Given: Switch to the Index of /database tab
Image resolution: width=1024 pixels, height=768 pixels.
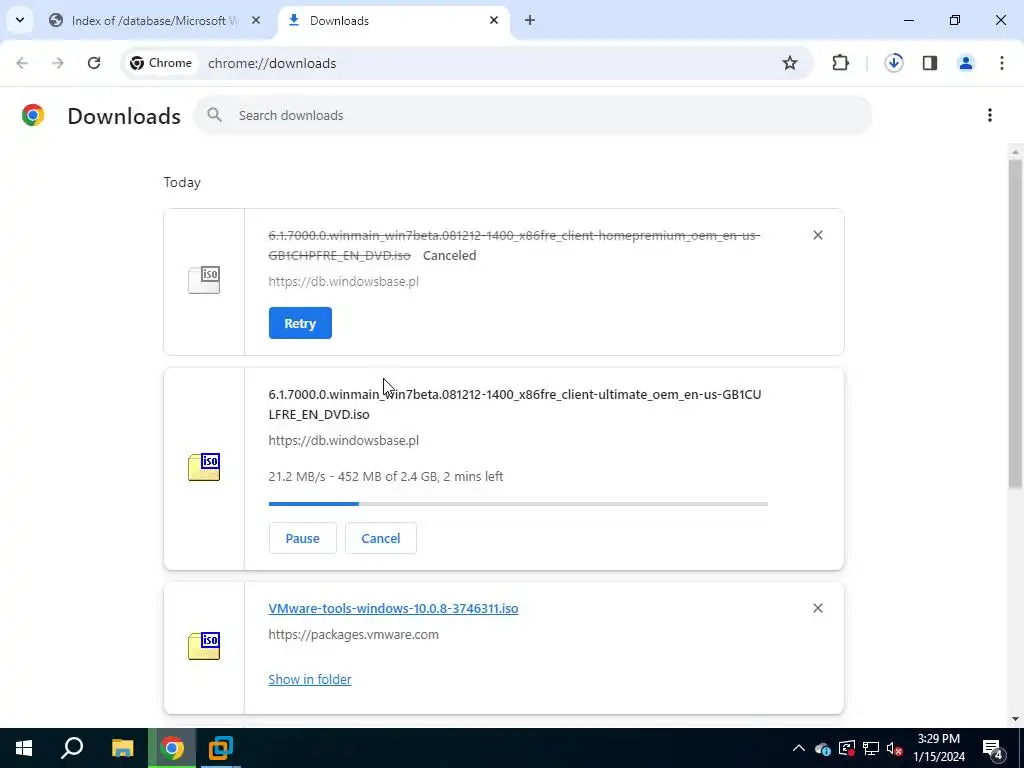Looking at the screenshot, I should point(155,20).
